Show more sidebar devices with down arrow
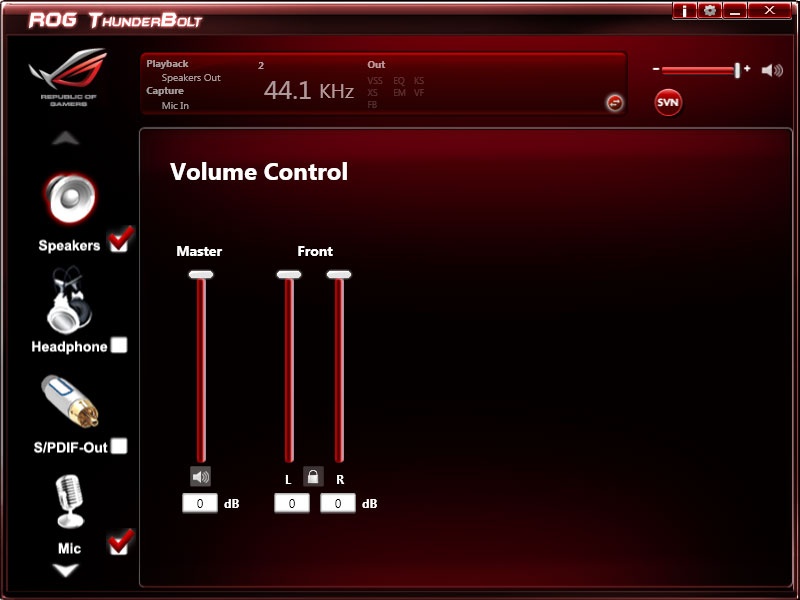Image resolution: width=800 pixels, height=600 pixels. click(66, 570)
